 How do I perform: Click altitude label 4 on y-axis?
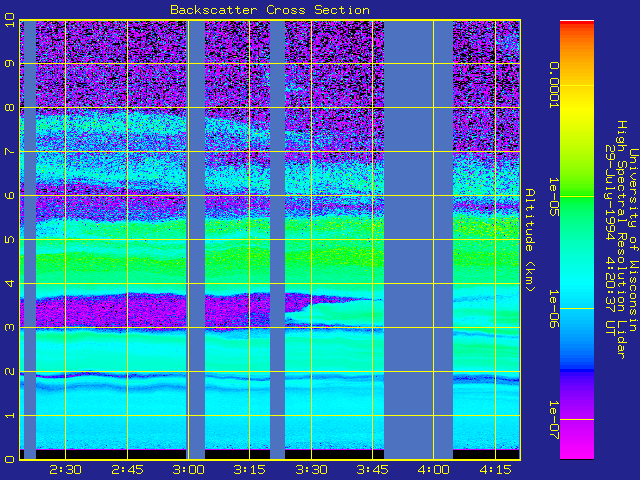click(x=10, y=283)
